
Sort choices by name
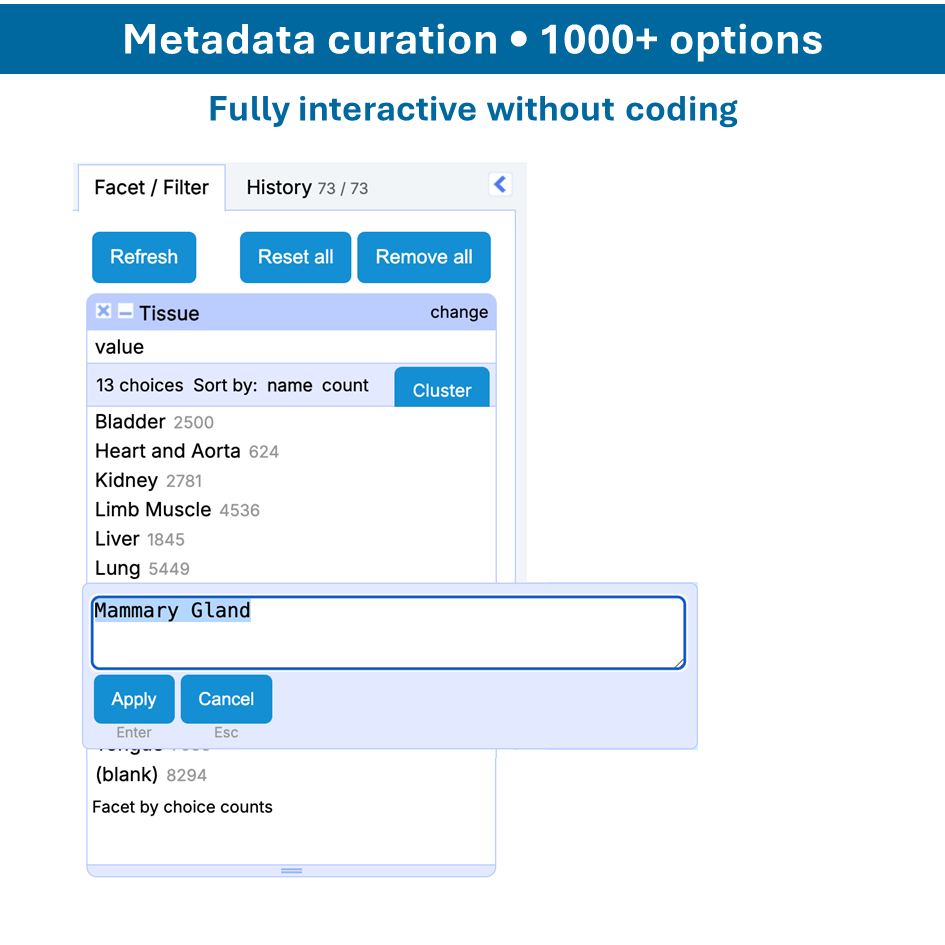click(x=289, y=385)
